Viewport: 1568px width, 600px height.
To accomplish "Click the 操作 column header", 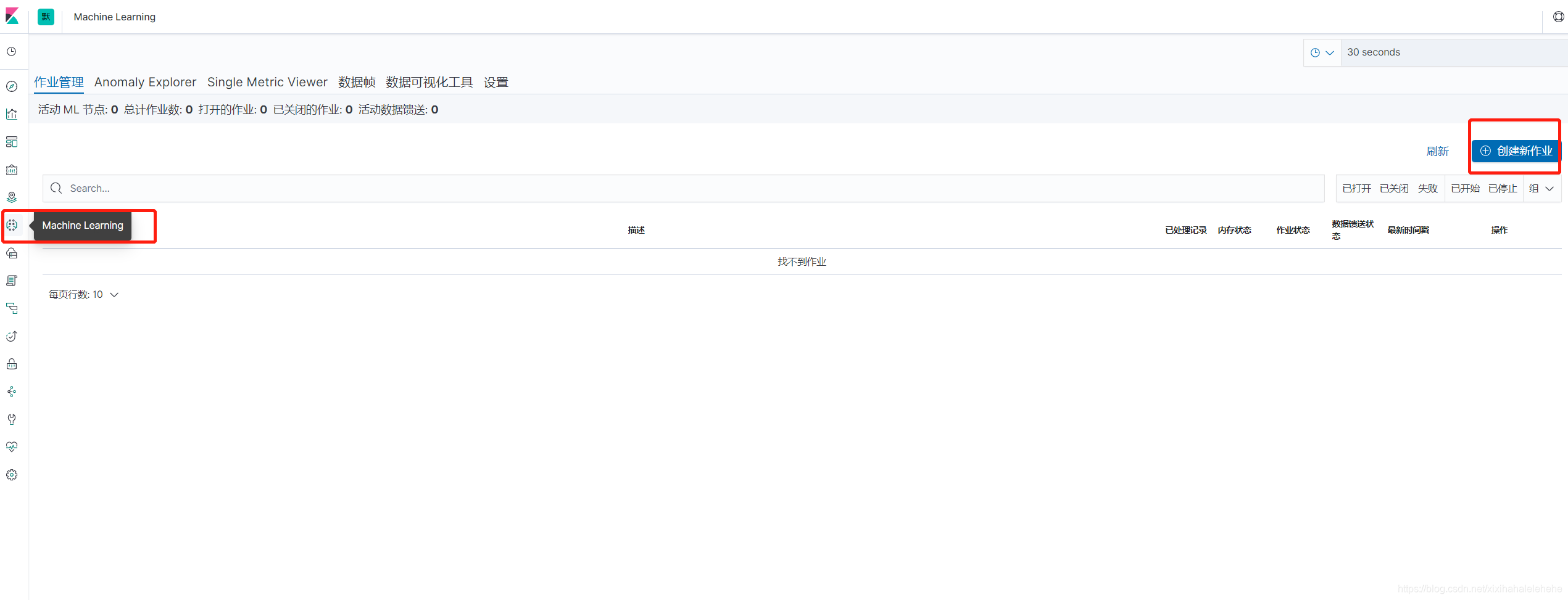I will point(1499,230).
